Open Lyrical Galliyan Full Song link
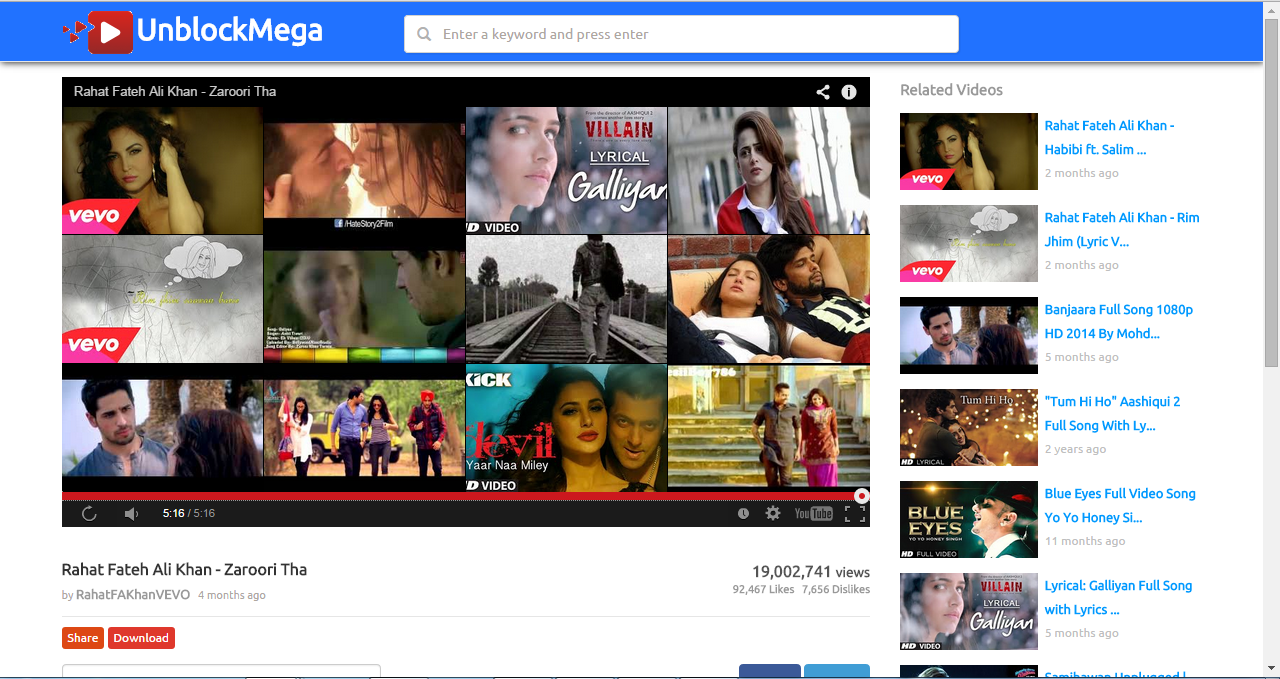 (1118, 597)
